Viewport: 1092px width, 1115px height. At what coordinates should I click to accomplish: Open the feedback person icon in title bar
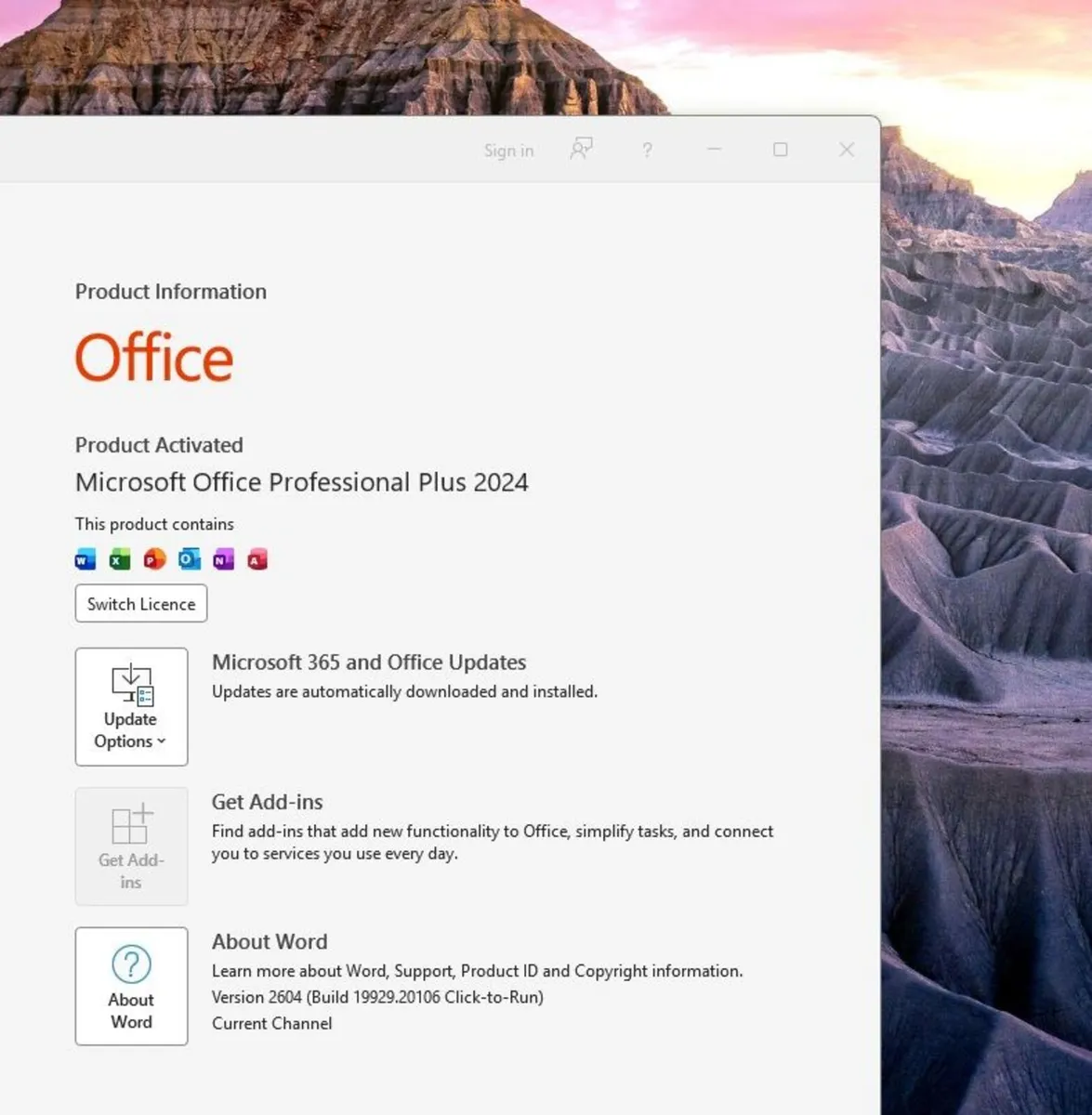[x=581, y=149]
